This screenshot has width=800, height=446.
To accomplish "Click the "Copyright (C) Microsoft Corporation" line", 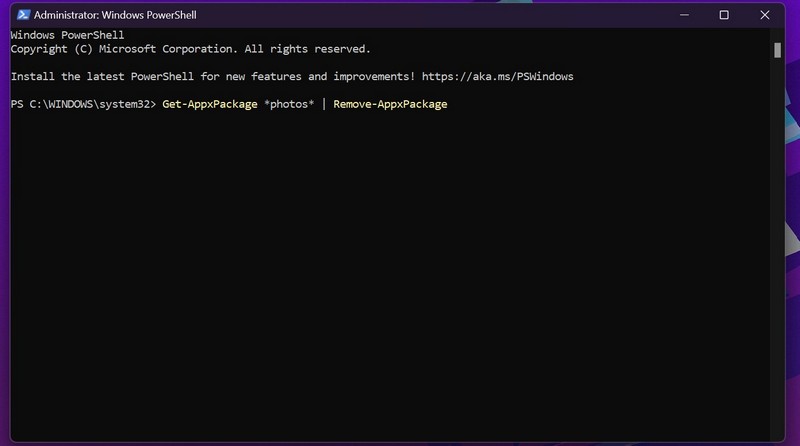I will pos(190,49).
